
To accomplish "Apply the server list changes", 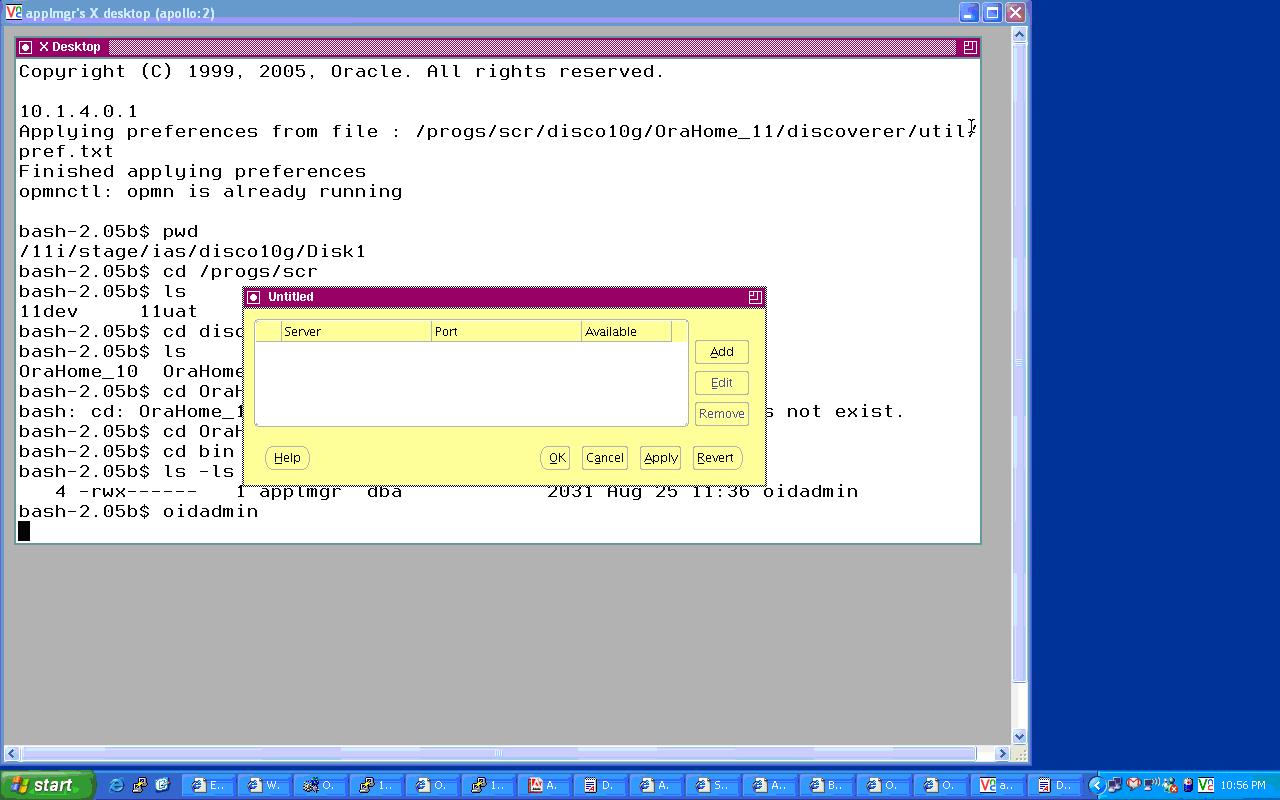I will [660, 458].
